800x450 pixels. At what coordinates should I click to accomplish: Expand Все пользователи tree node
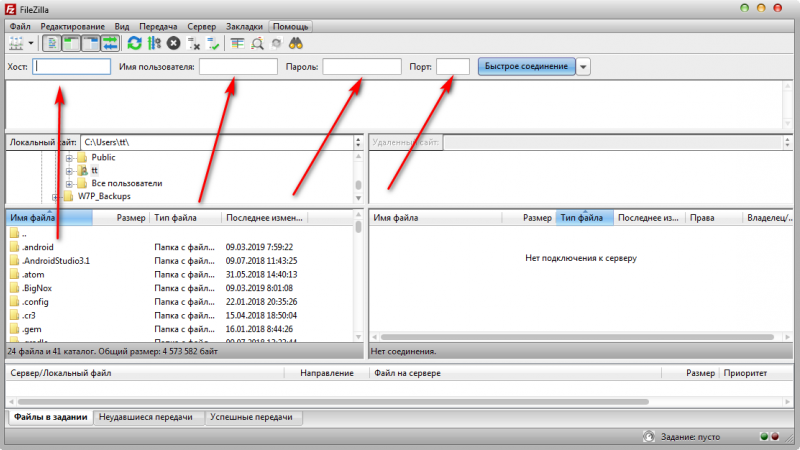pos(69,184)
